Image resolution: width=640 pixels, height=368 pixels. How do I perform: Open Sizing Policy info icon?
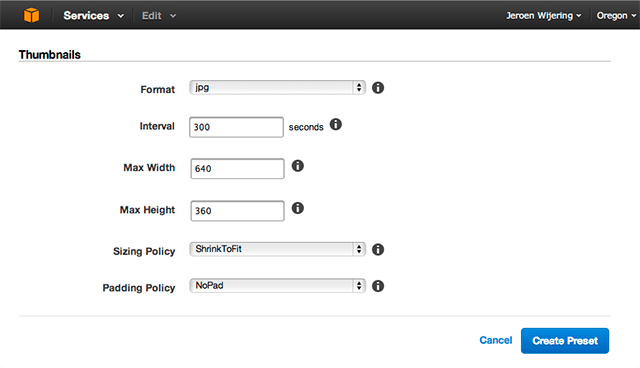pos(378,249)
